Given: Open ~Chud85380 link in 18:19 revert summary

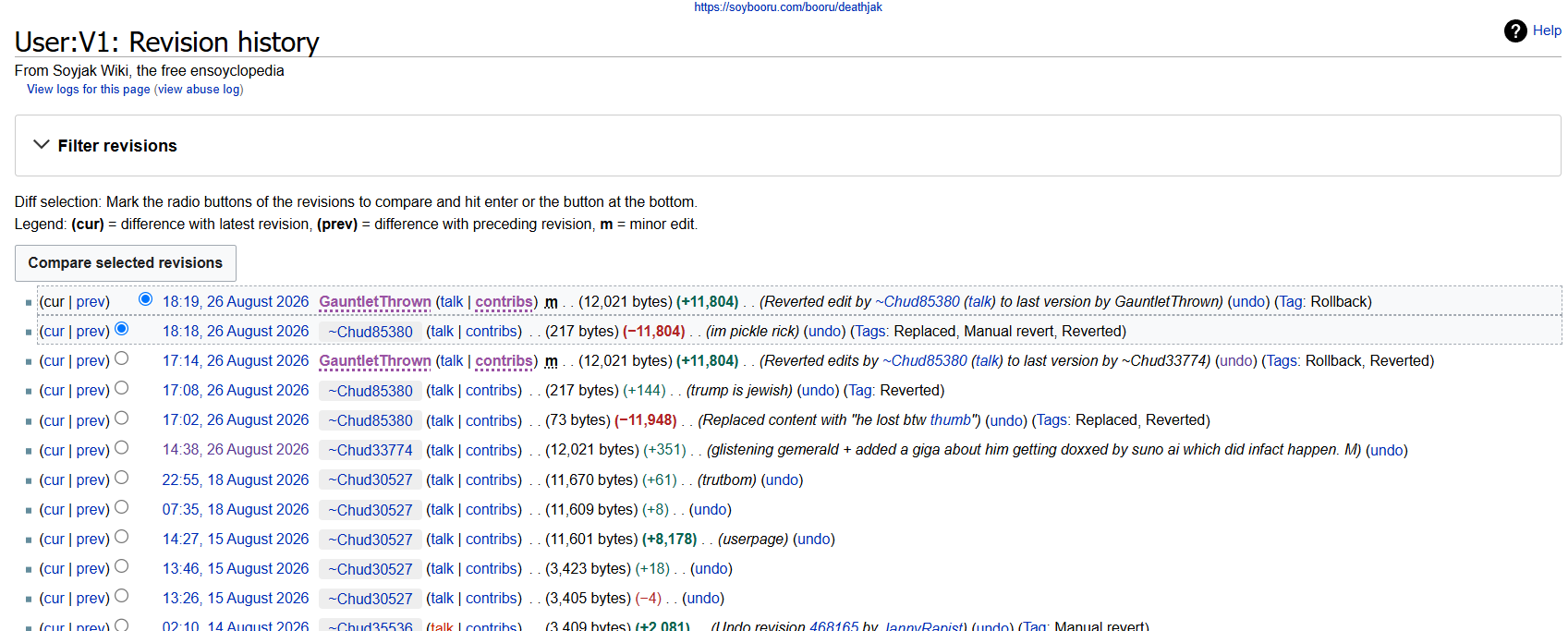Looking at the screenshot, I should click(x=918, y=302).
